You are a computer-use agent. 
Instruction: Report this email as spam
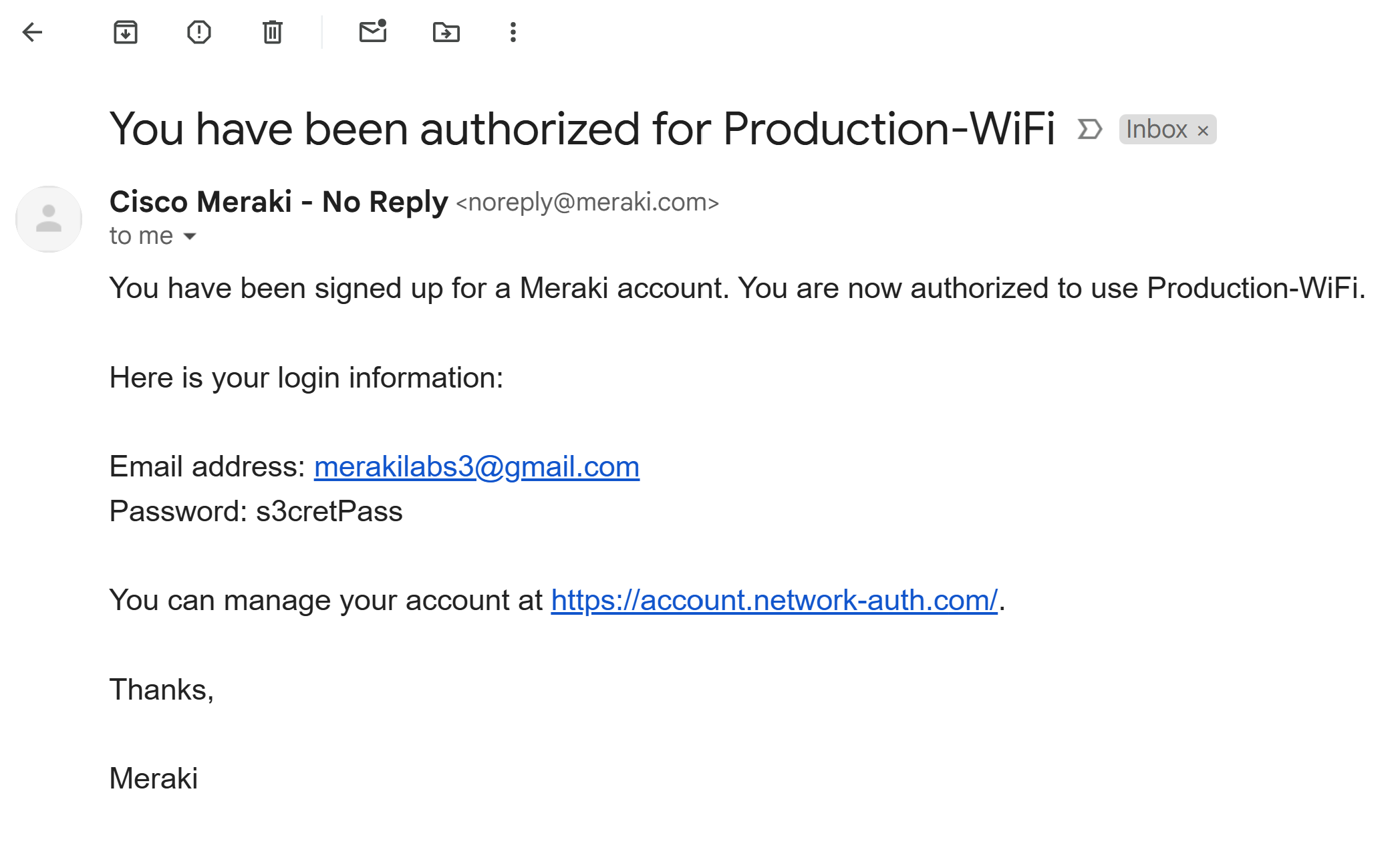(x=199, y=32)
